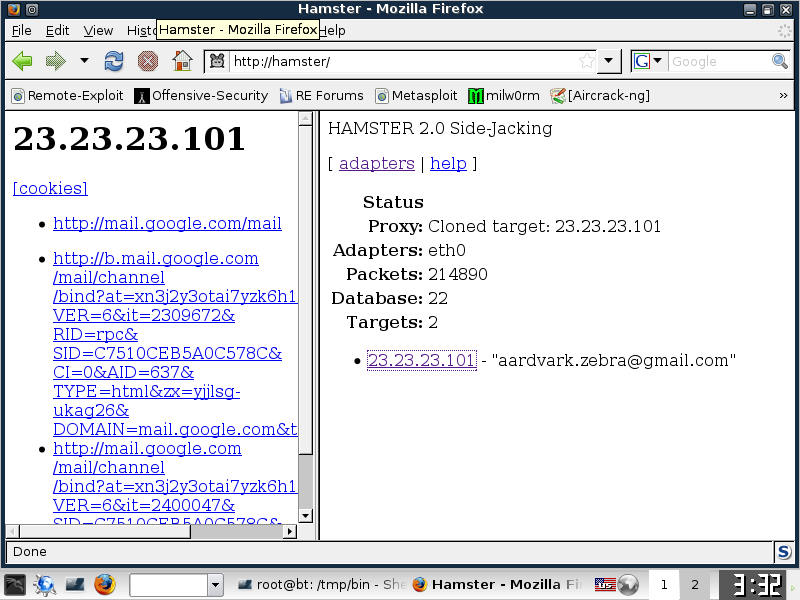Open the Metasploit bookmark

click(416, 95)
